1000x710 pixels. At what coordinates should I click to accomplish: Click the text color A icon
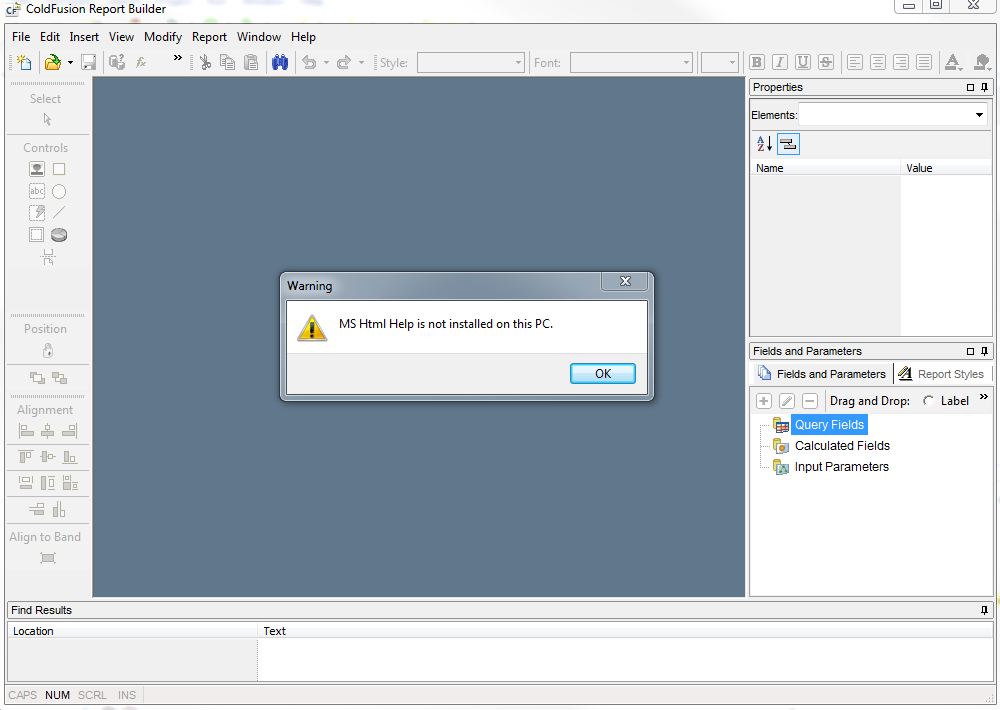tap(953, 62)
